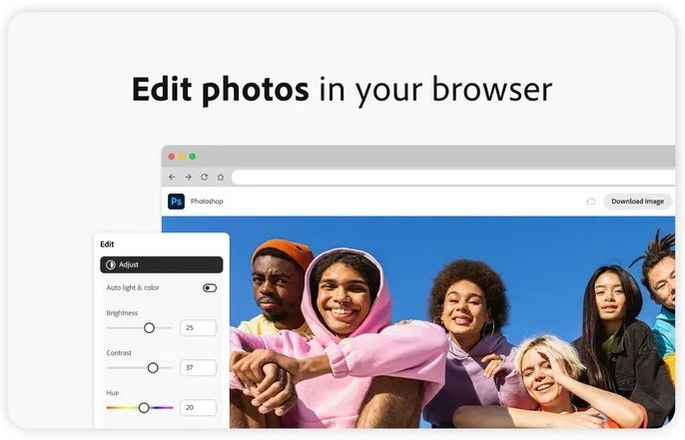This screenshot has height=440, width=685.
Task: Click the browser address bar
Action: tap(453, 177)
